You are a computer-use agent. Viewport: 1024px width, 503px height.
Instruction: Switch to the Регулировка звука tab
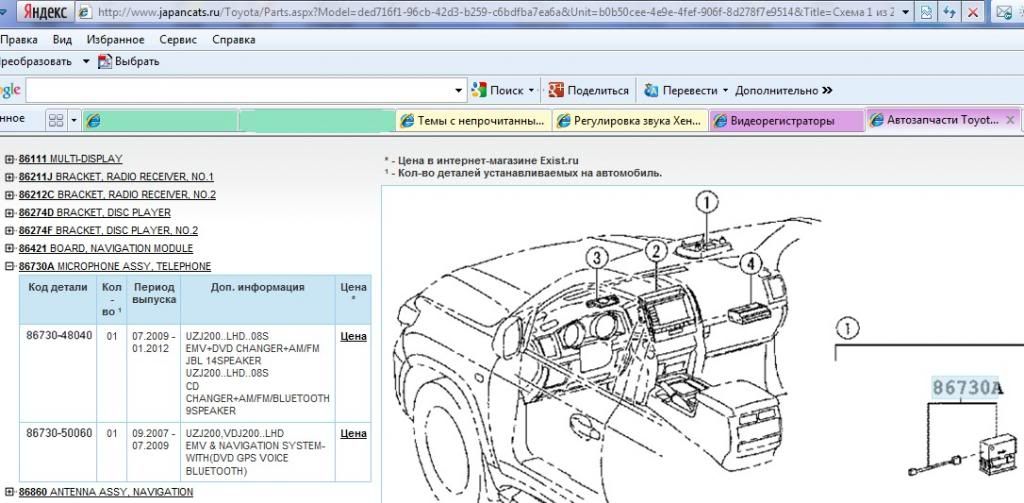[630, 120]
